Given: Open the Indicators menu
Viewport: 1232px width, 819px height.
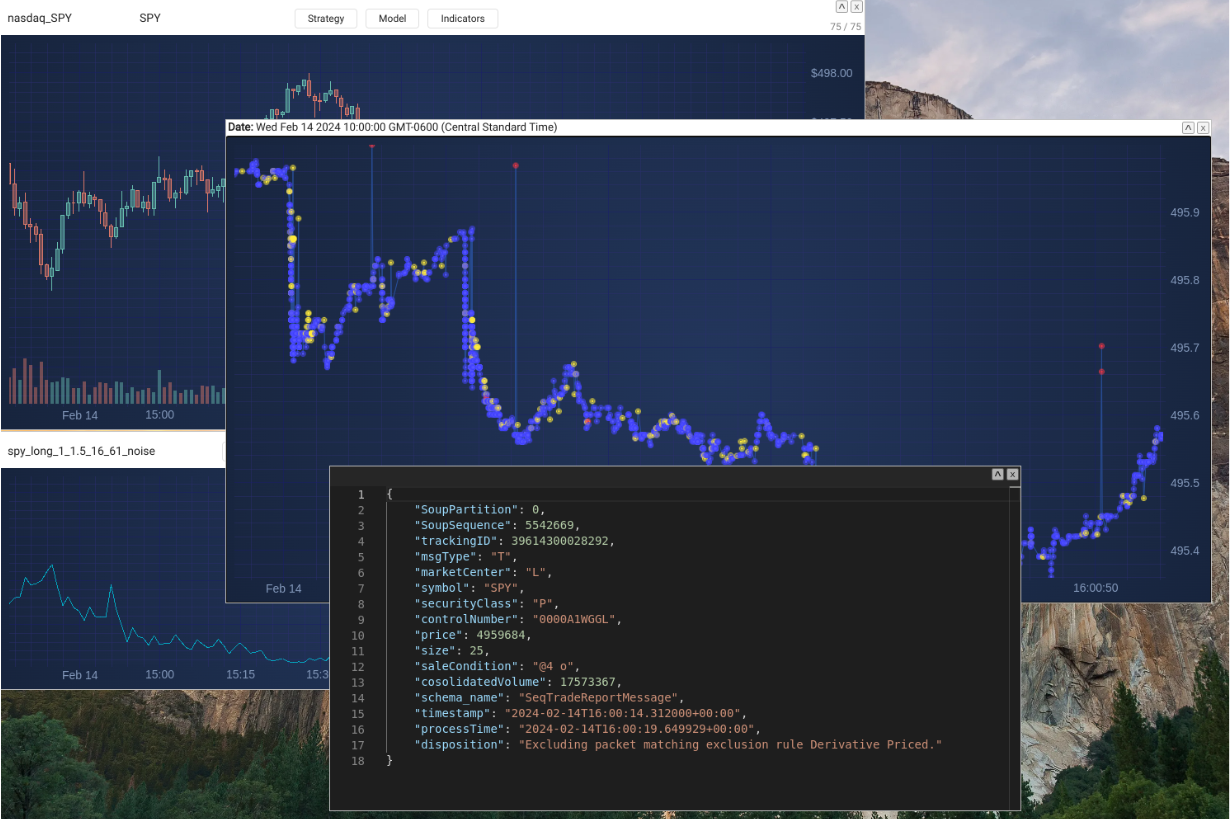Looking at the screenshot, I should point(462,19).
